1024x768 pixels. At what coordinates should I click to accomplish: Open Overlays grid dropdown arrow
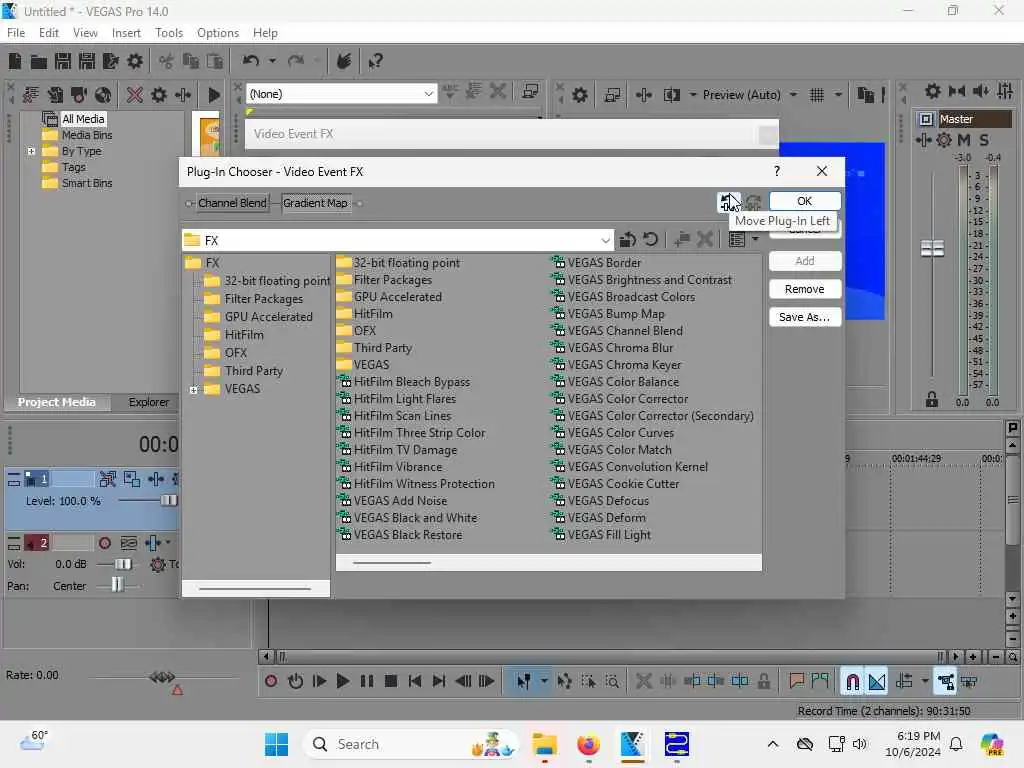tap(838, 95)
